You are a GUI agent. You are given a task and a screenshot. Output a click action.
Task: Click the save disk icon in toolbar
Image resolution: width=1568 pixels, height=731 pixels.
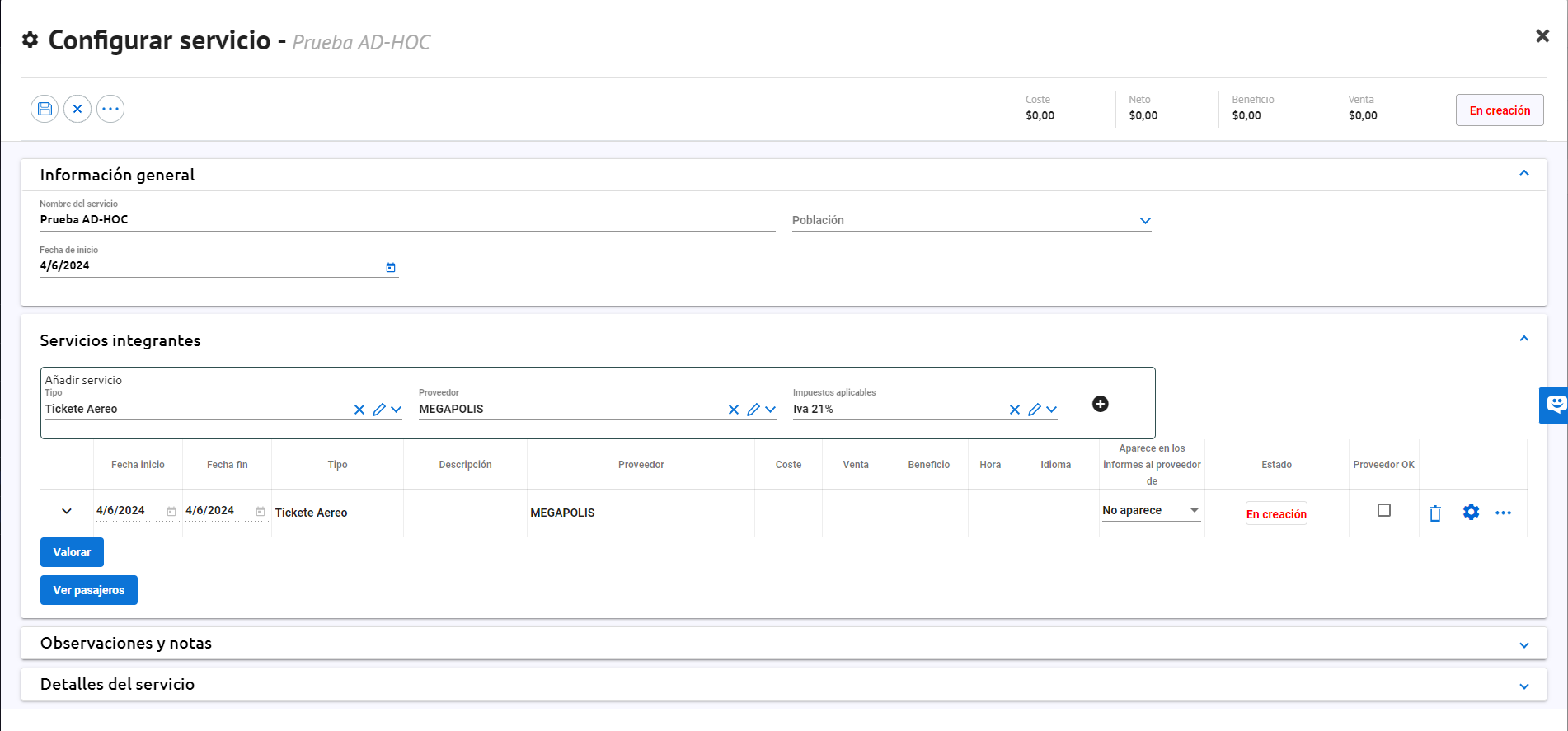click(45, 109)
